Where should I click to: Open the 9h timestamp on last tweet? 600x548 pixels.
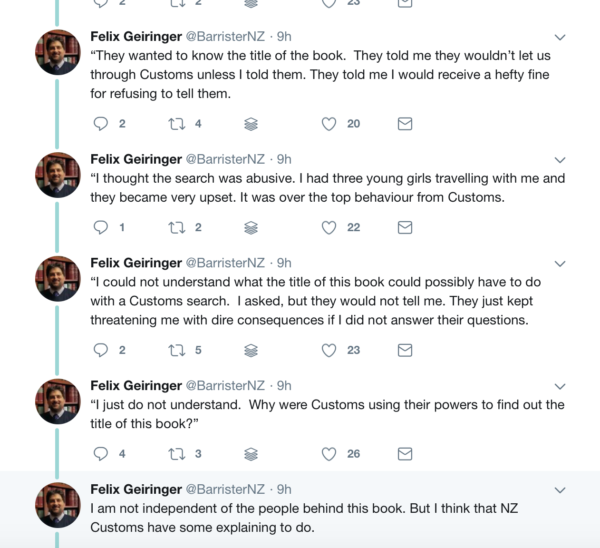[x=285, y=489]
